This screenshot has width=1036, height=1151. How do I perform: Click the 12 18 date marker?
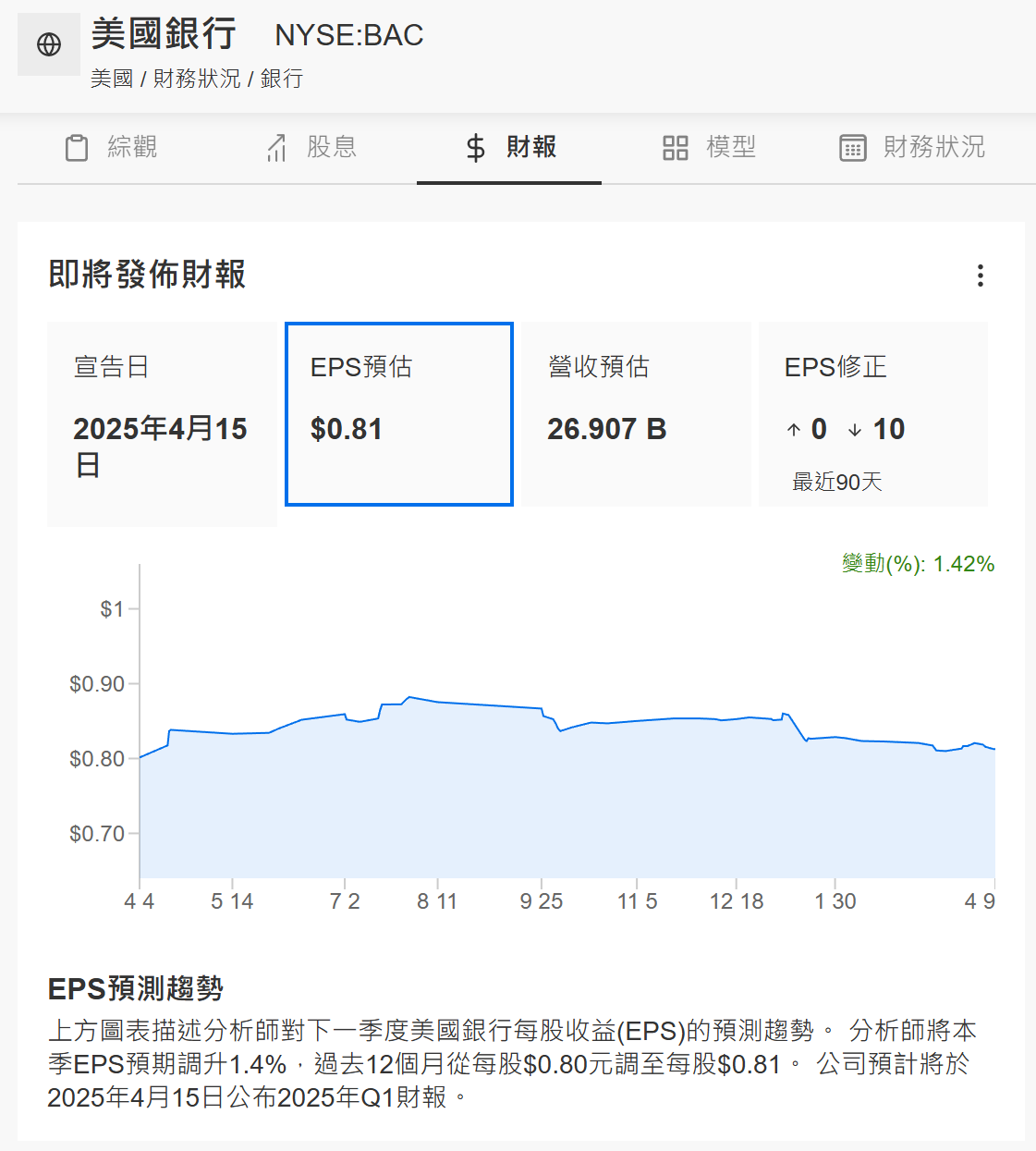(737, 901)
